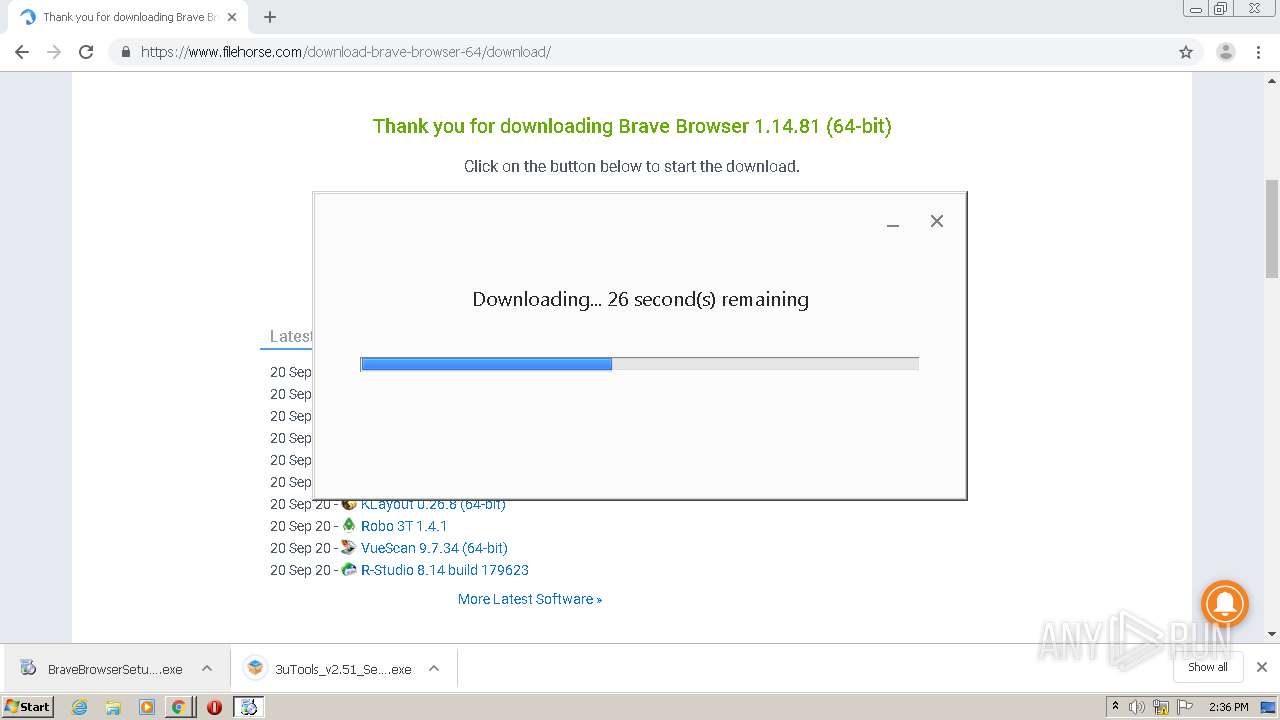Open the red Opera-style taskbar icon
The height and width of the screenshot is (720, 1280).
tap(214, 707)
